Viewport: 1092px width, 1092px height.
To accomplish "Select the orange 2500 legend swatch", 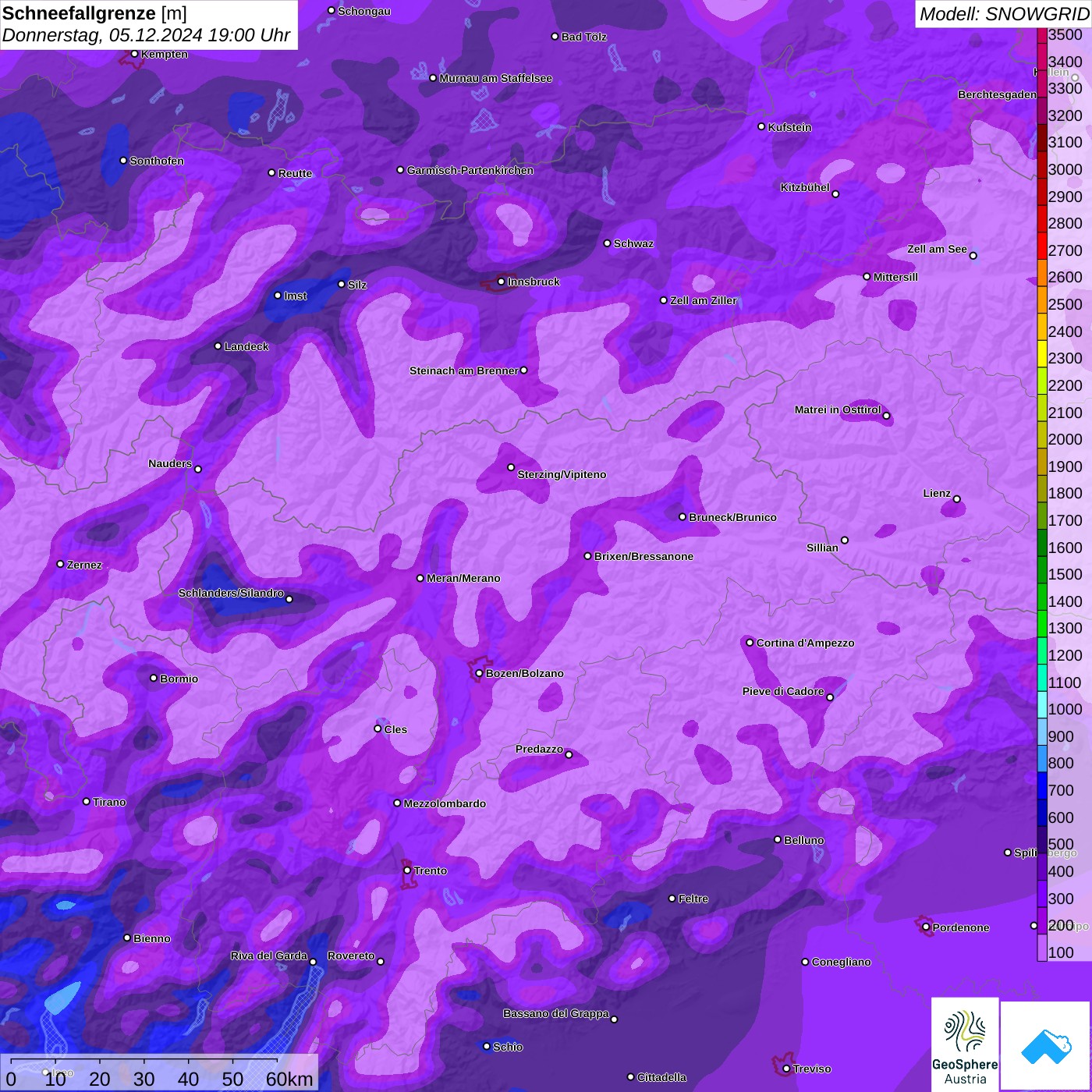I will [1042, 300].
